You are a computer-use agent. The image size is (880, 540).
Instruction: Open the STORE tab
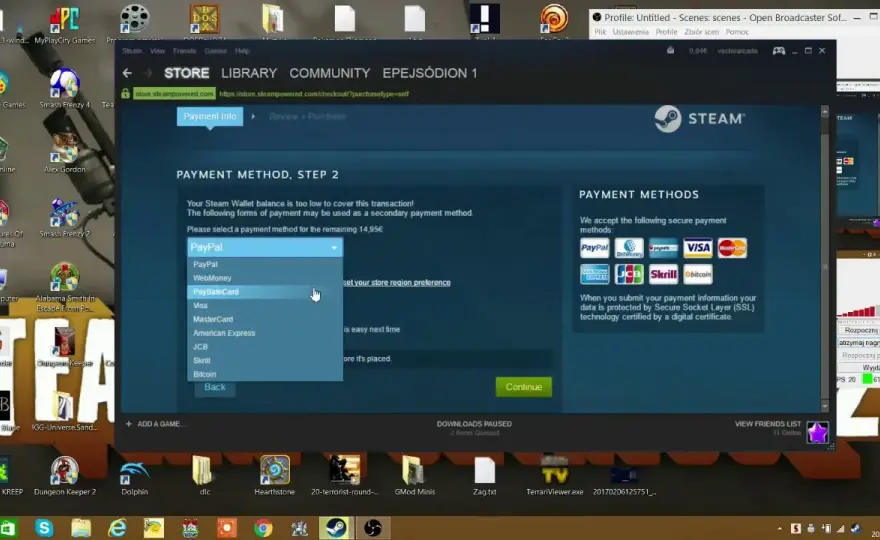pyautogui.click(x=186, y=73)
